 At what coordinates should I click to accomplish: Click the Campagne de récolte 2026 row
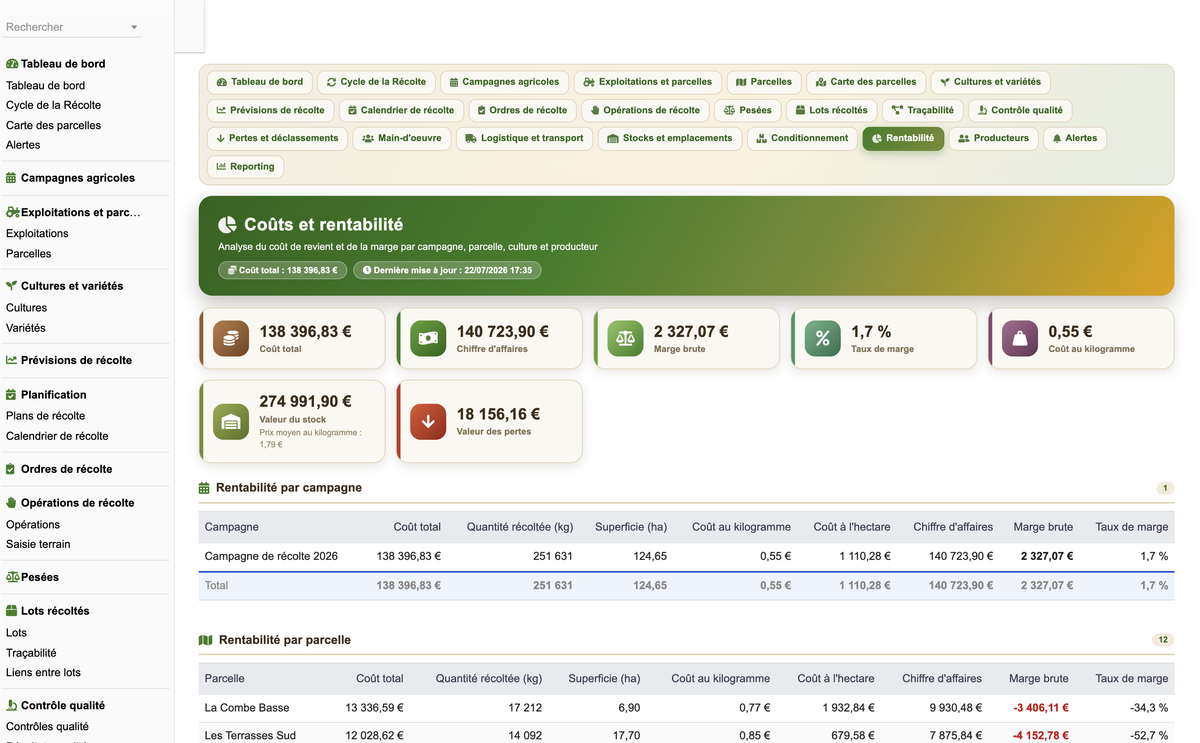(x=686, y=556)
